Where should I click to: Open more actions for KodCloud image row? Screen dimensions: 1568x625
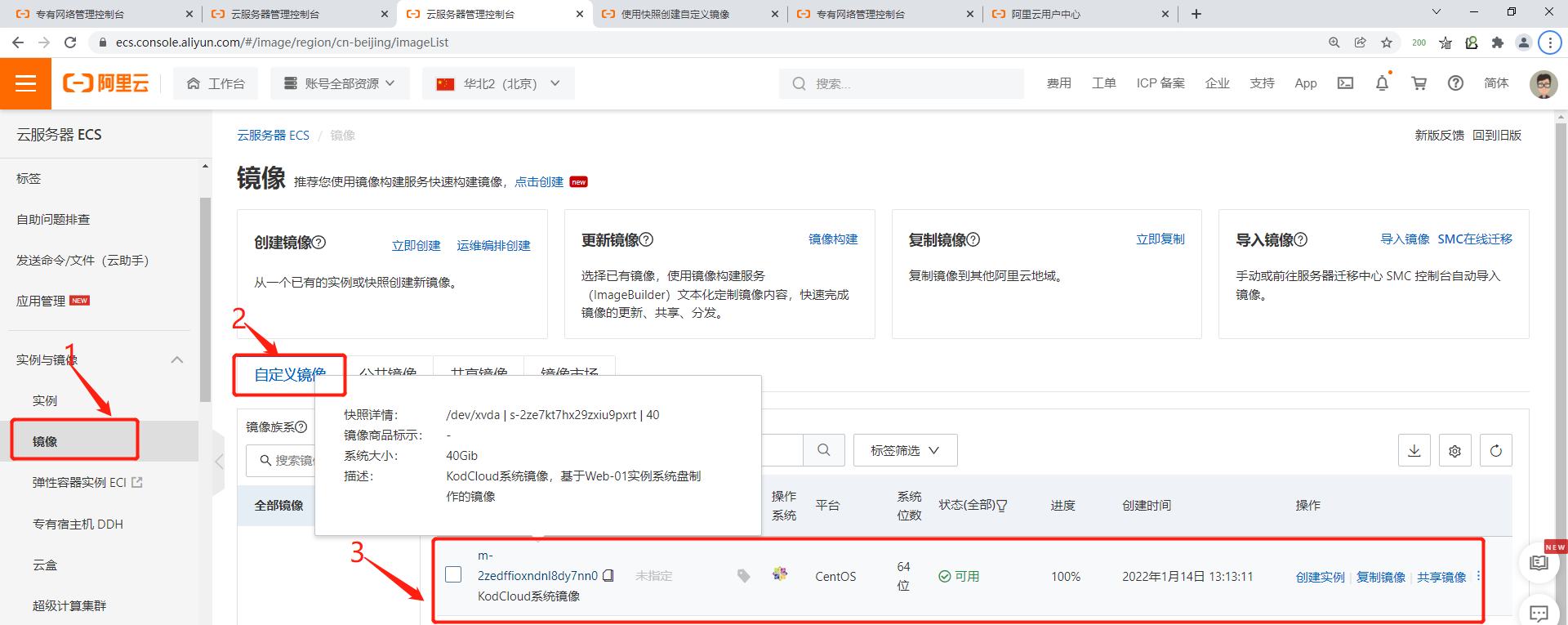1478,577
